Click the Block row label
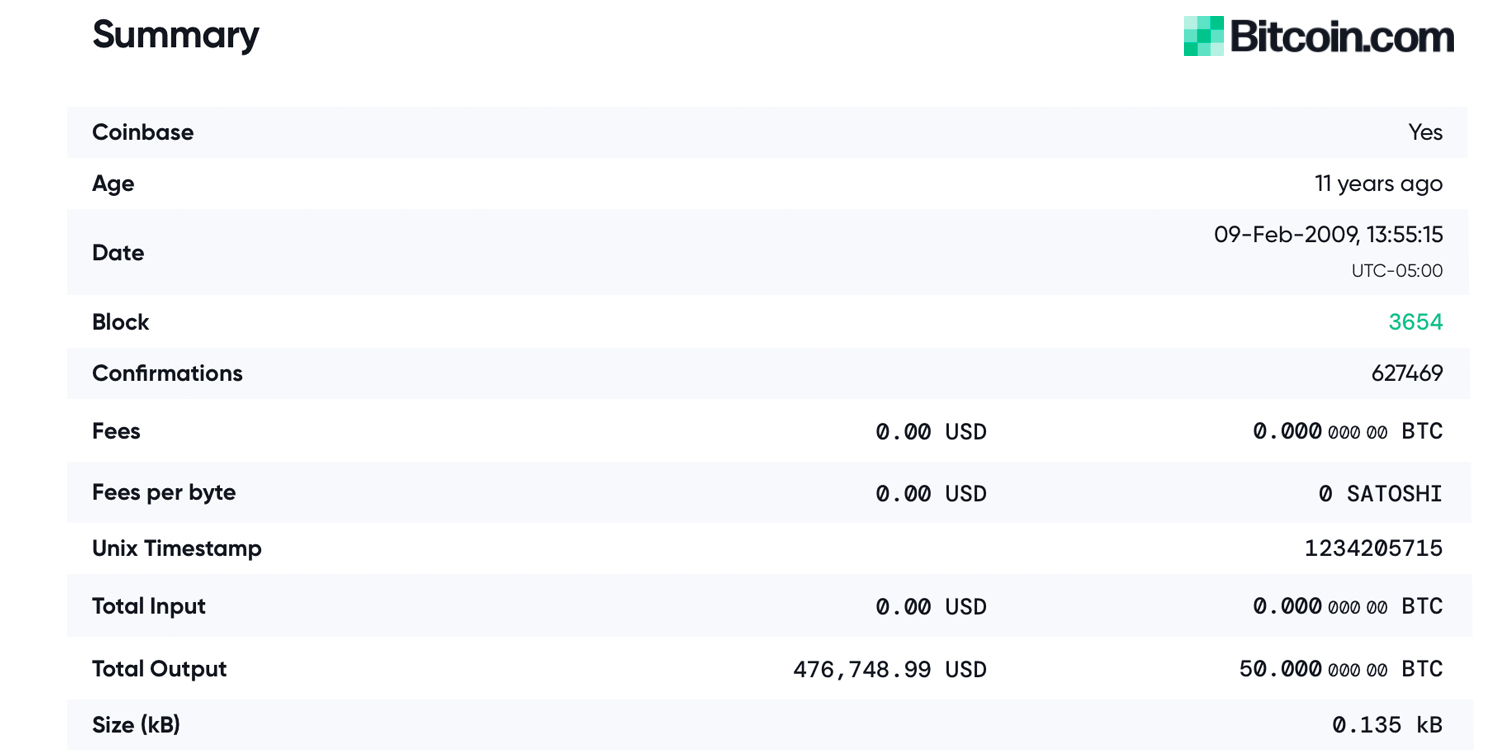The width and height of the screenshot is (1500, 750). tap(120, 322)
